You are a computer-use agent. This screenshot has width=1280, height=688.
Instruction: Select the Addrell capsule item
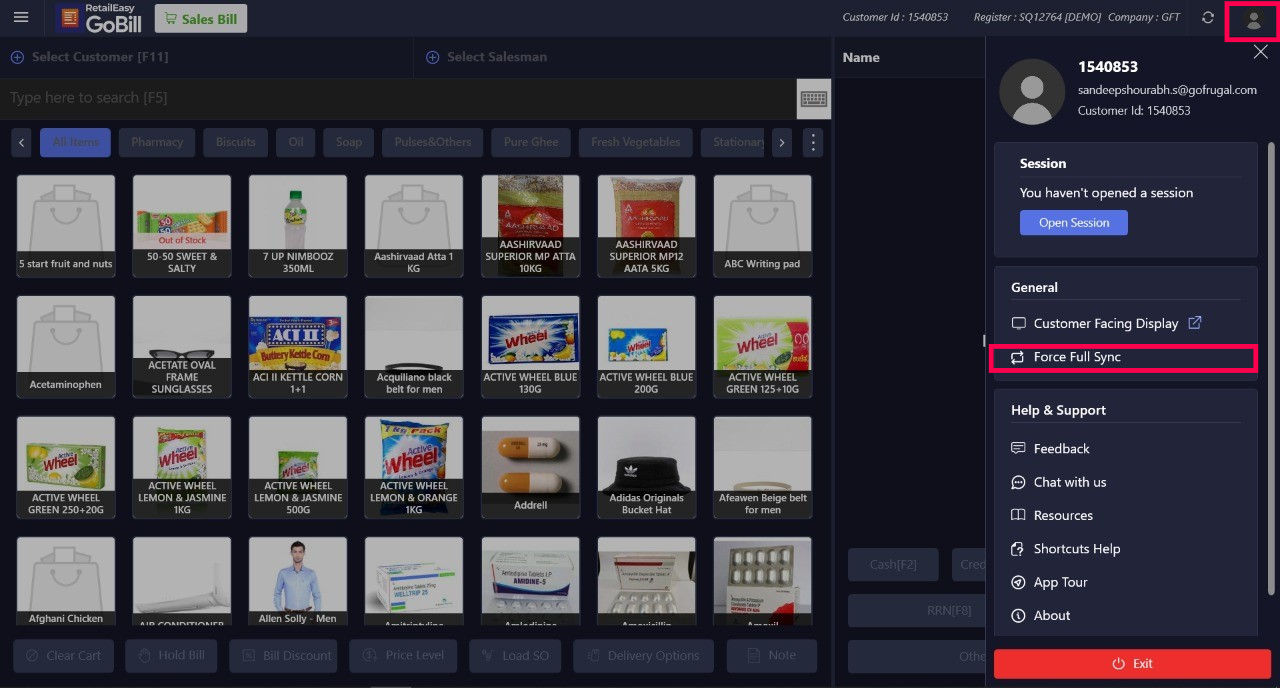click(530, 467)
